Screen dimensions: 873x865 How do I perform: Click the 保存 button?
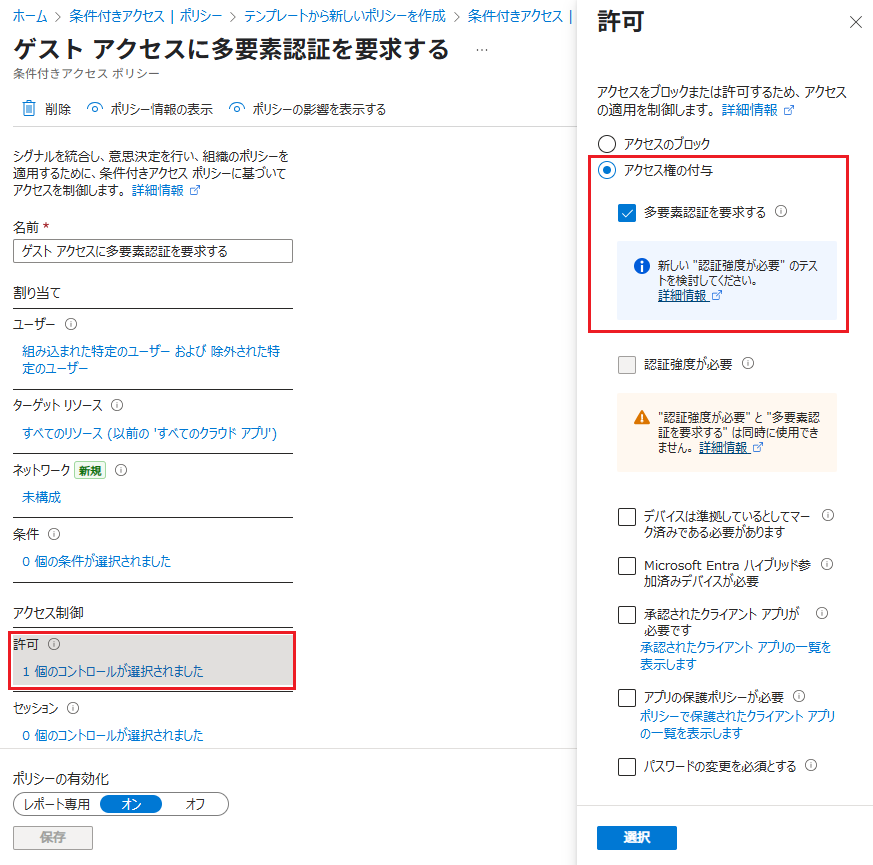point(53,837)
